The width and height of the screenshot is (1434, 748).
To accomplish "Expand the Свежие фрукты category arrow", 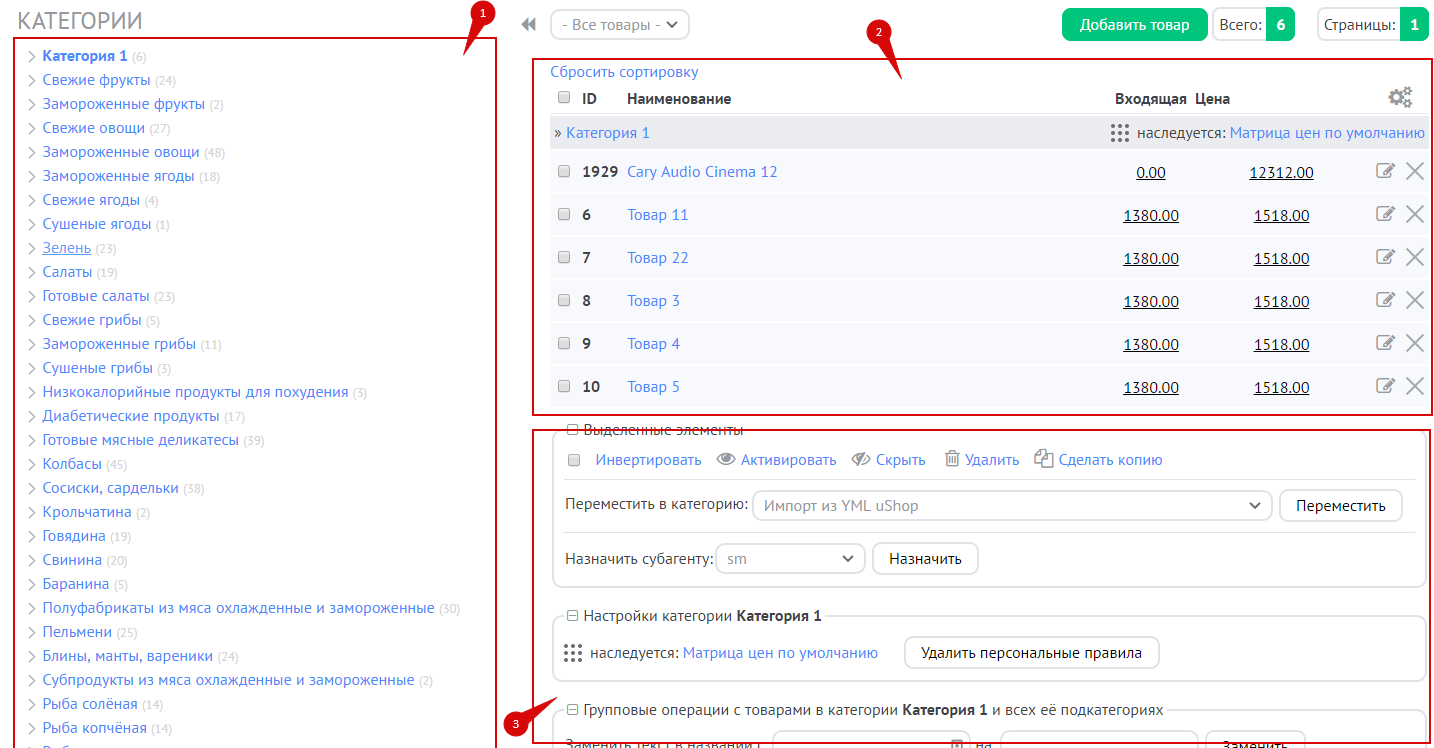I will 32,80.
